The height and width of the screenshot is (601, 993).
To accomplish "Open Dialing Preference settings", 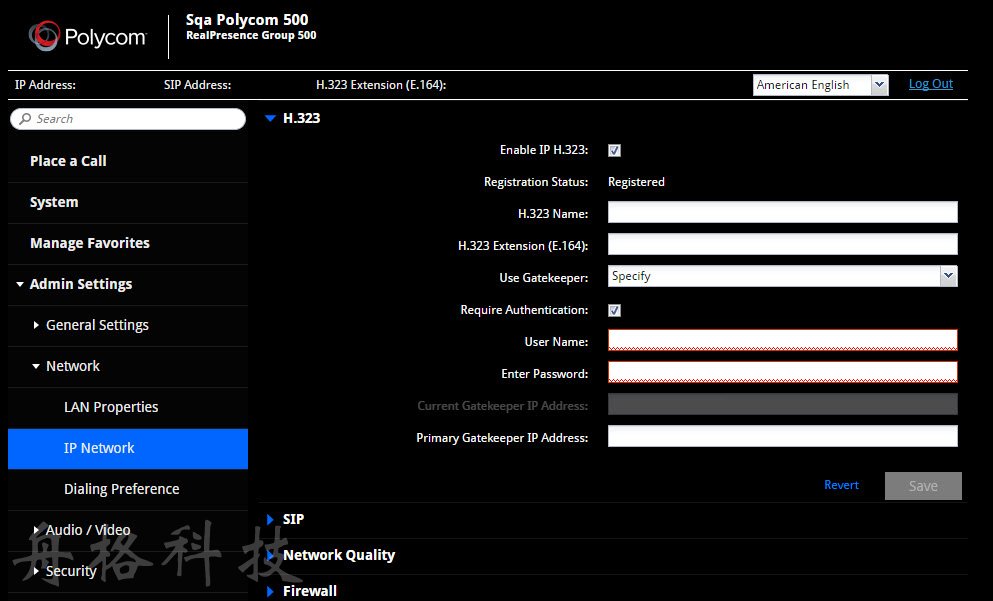I will pyautogui.click(x=128, y=490).
